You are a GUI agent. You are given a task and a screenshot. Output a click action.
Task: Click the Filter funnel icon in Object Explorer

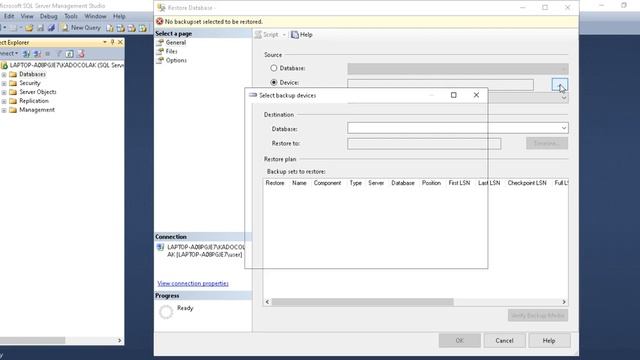click(x=59, y=53)
